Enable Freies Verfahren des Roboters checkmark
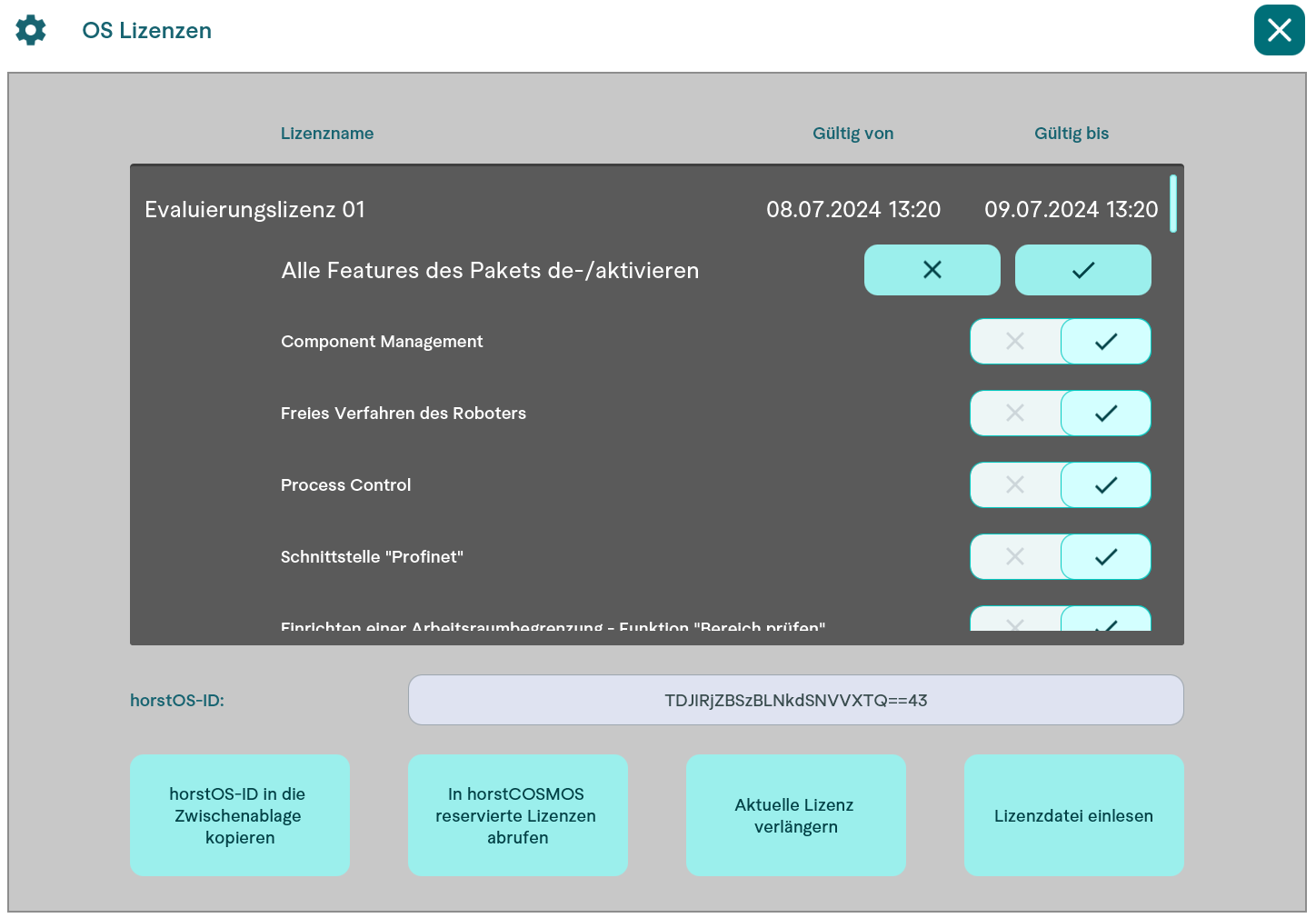The width and height of the screenshot is (1316, 918). click(x=1105, y=414)
